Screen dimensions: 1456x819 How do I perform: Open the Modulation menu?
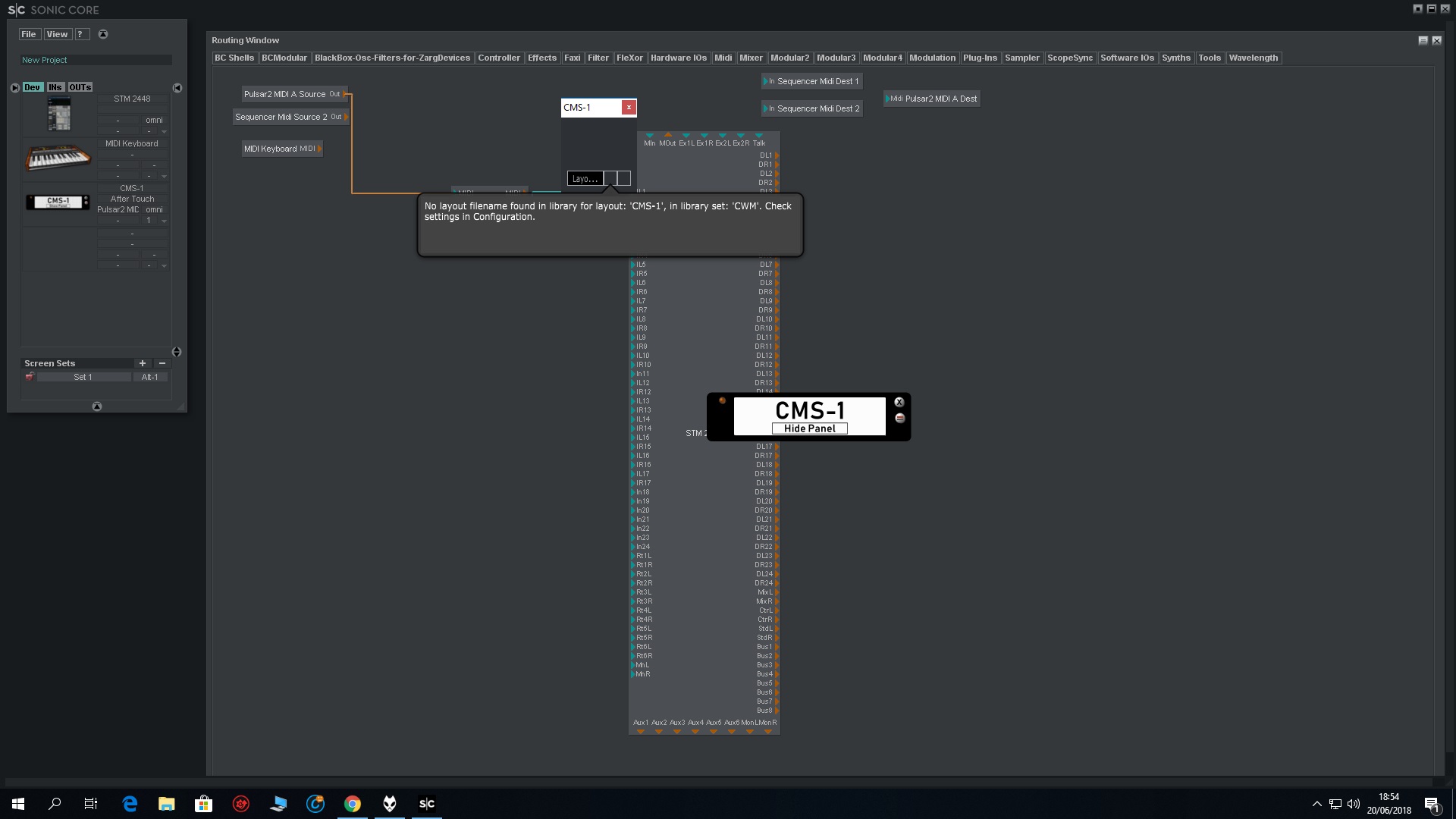pyautogui.click(x=933, y=58)
